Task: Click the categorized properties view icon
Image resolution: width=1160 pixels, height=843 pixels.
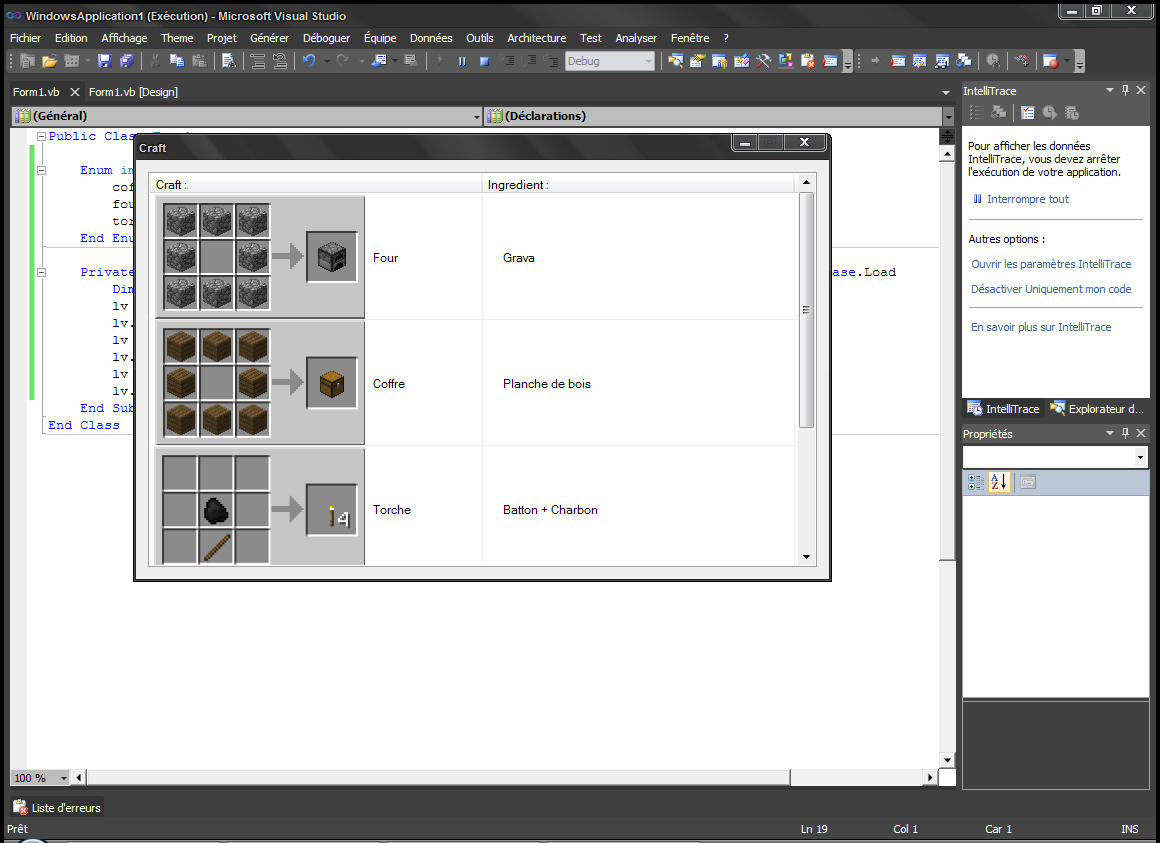Action: click(976, 482)
